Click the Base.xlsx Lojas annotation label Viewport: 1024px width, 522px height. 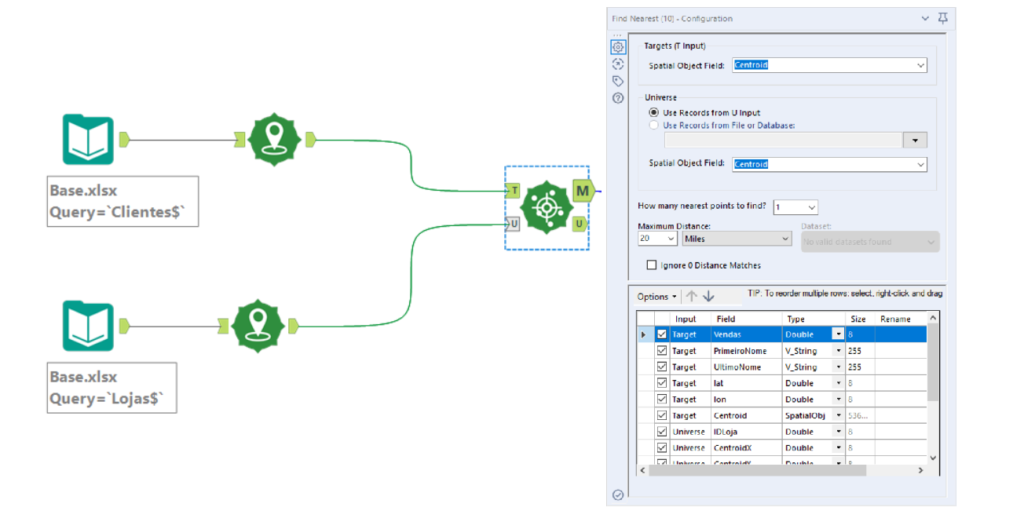pos(112,388)
